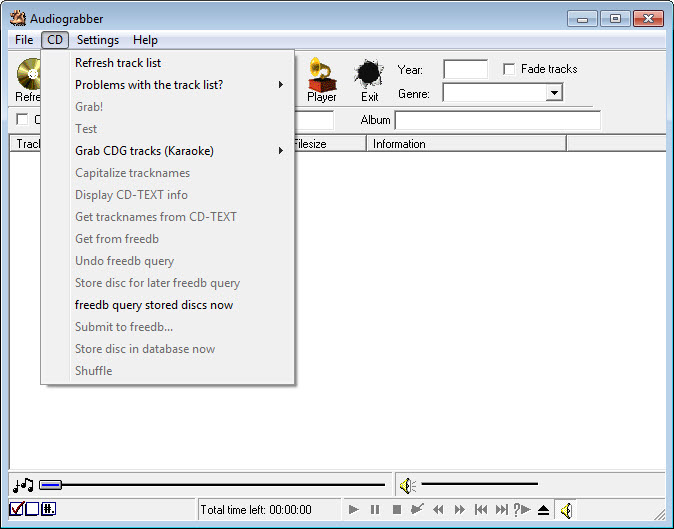674x529 pixels.
Task: Click the previous track button
Action: point(481,510)
